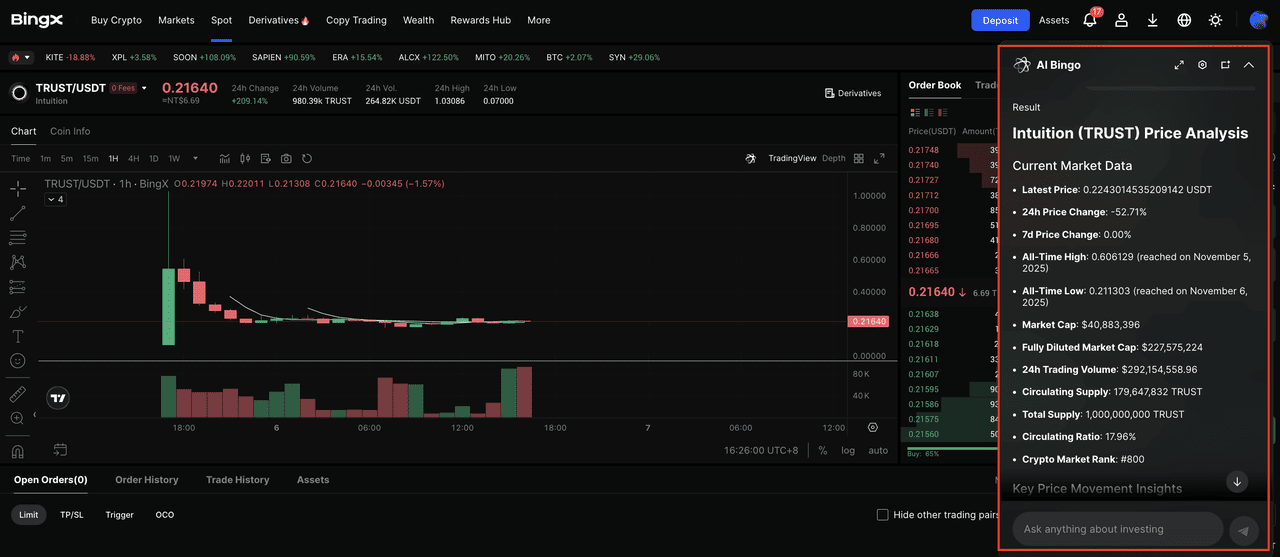Check Hide other trading pairs
The width and height of the screenshot is (1280, 557).
point(882,515)
